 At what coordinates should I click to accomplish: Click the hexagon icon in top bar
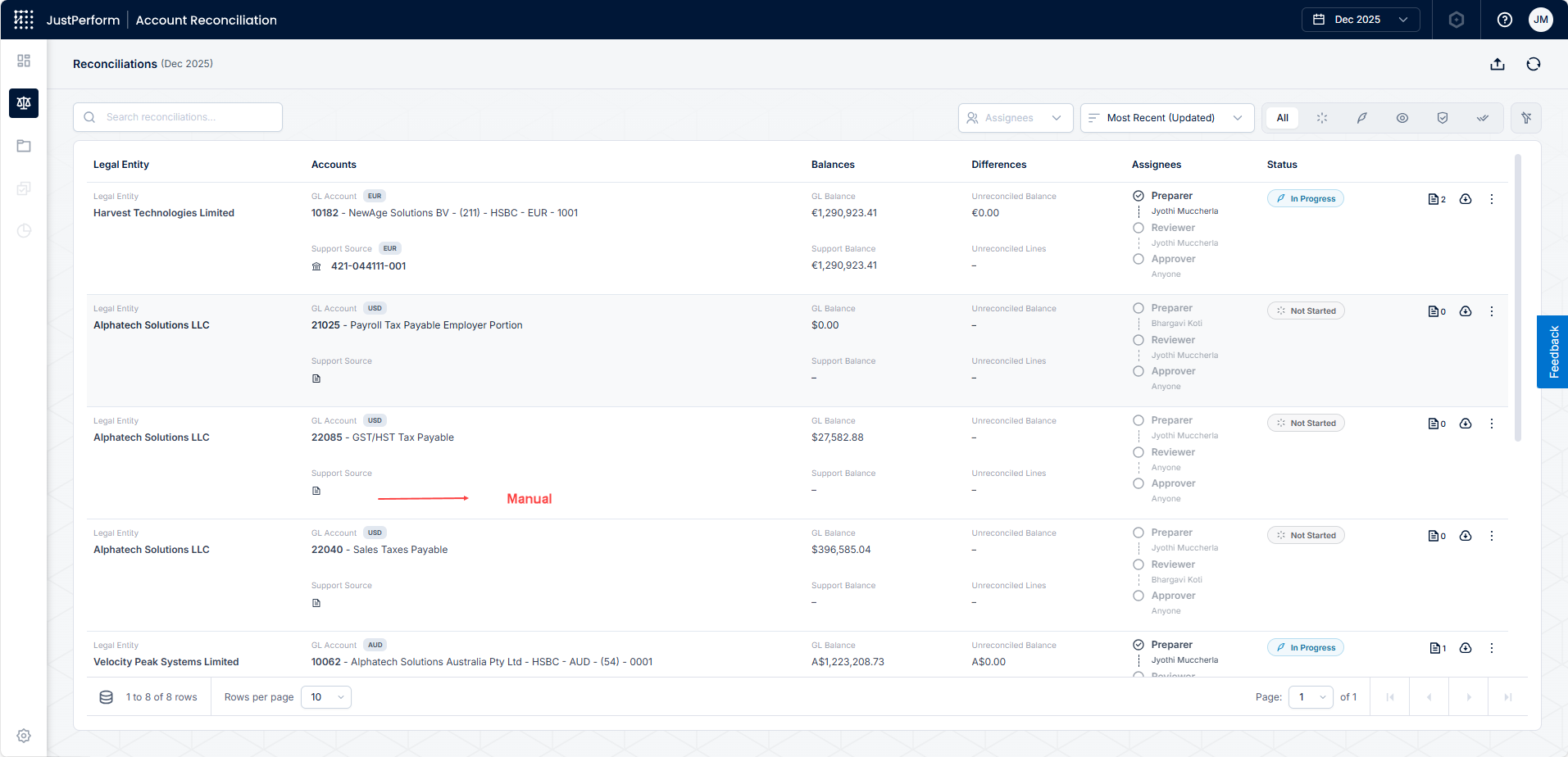point(1457,20)
